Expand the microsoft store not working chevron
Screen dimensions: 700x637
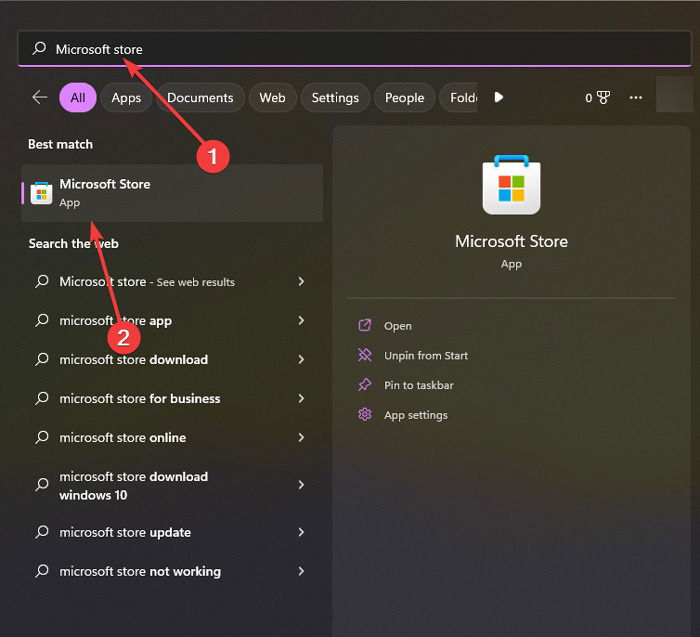coord(301,571)
